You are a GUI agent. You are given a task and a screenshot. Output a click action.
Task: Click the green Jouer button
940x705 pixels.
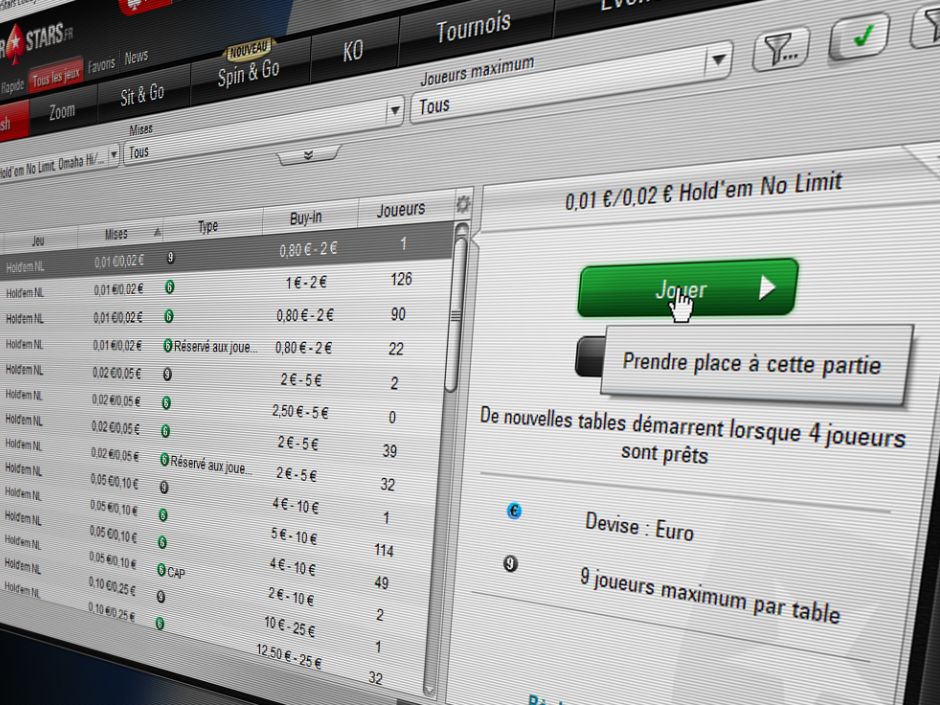[x=688, y=288]
